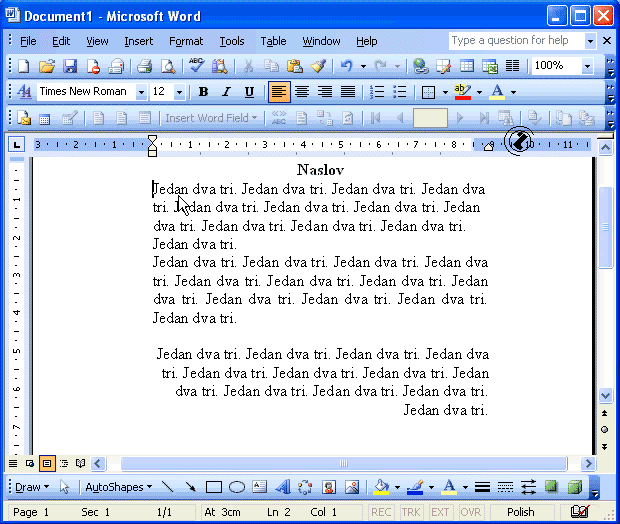Apply Line Color brush on Drawing toolbar
Image resolution: width=620 pixels, height=524 pixels.
point(415,487)
